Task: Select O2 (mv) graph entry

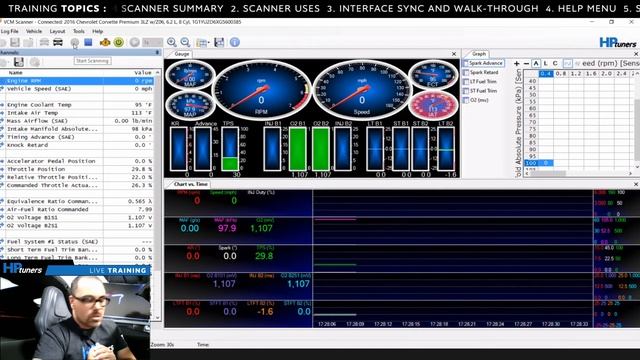Action: [476, 100]
